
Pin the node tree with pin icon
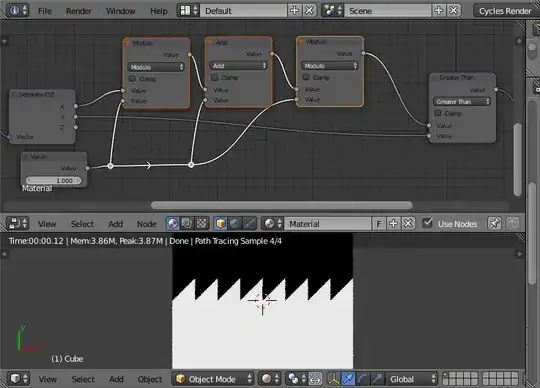click(494, 224)
